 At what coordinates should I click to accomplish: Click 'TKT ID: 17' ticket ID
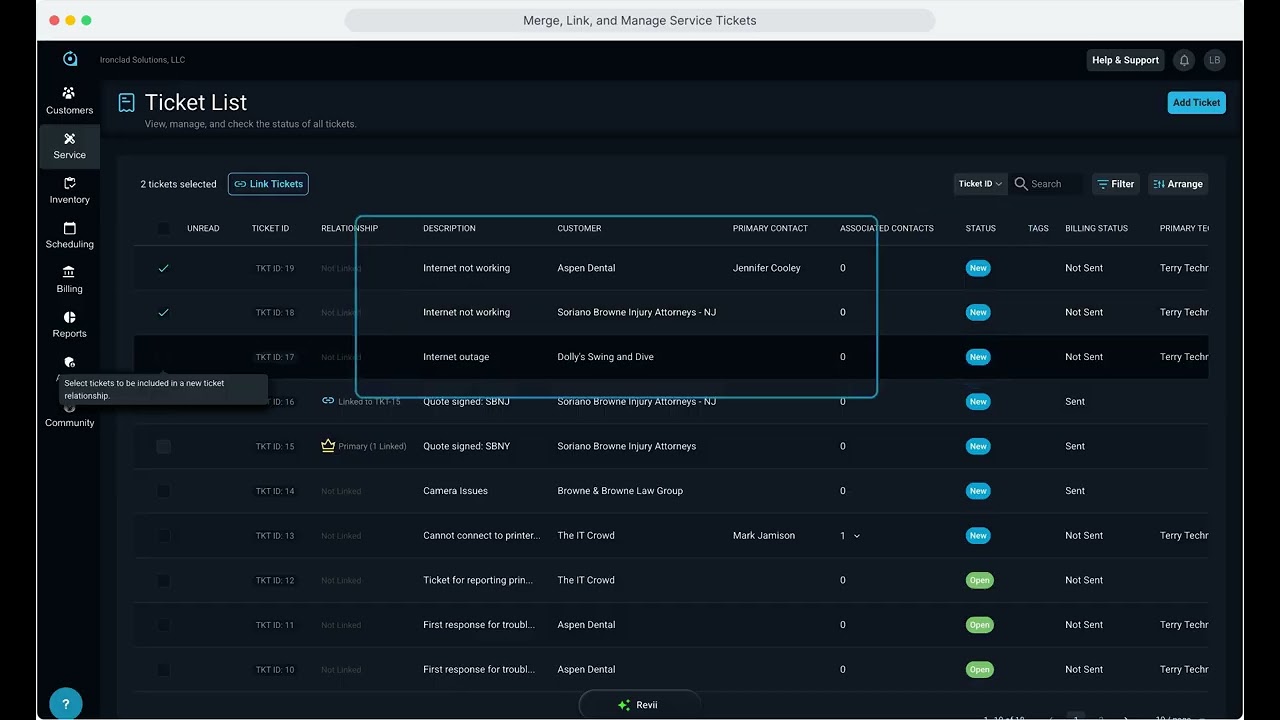(275, 357)
